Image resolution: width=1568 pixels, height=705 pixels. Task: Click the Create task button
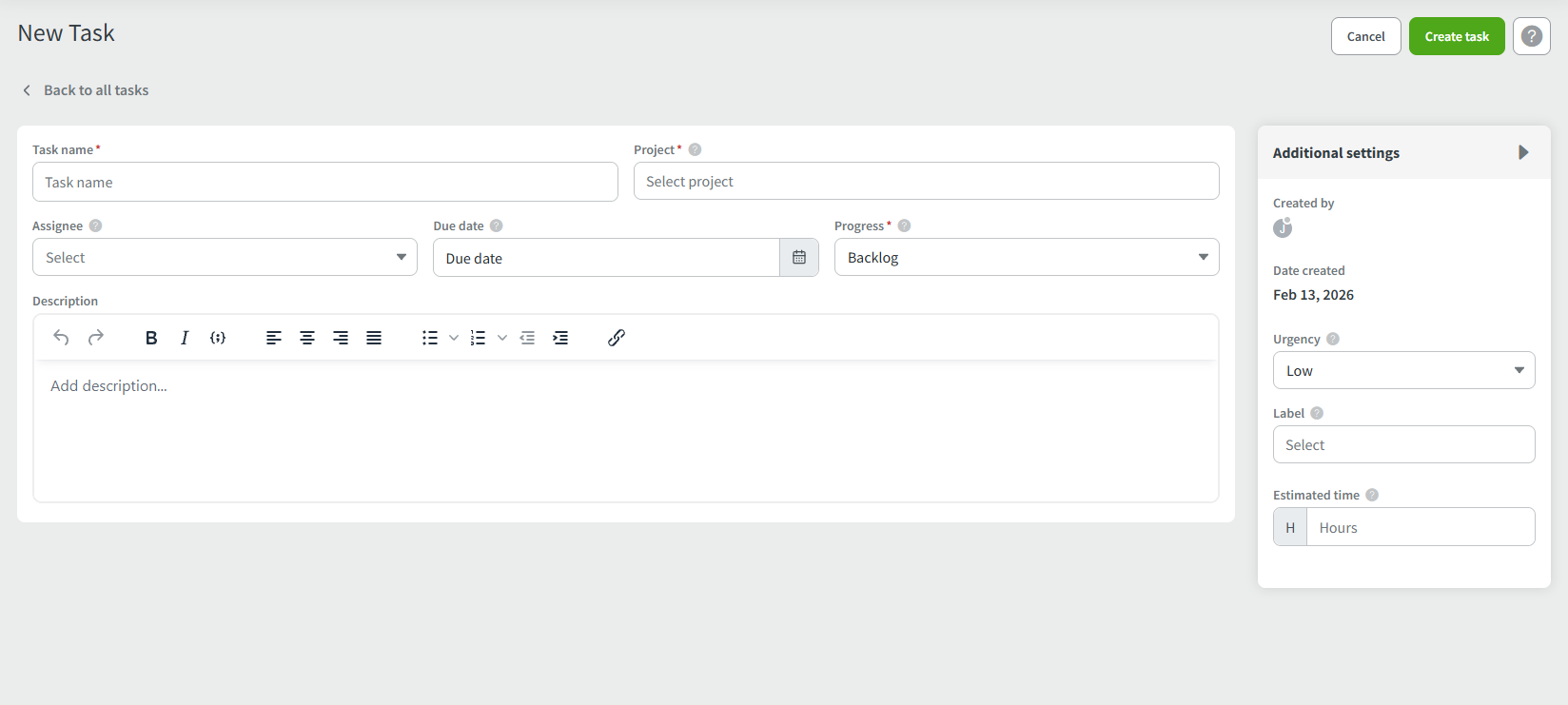[1456, 36]
